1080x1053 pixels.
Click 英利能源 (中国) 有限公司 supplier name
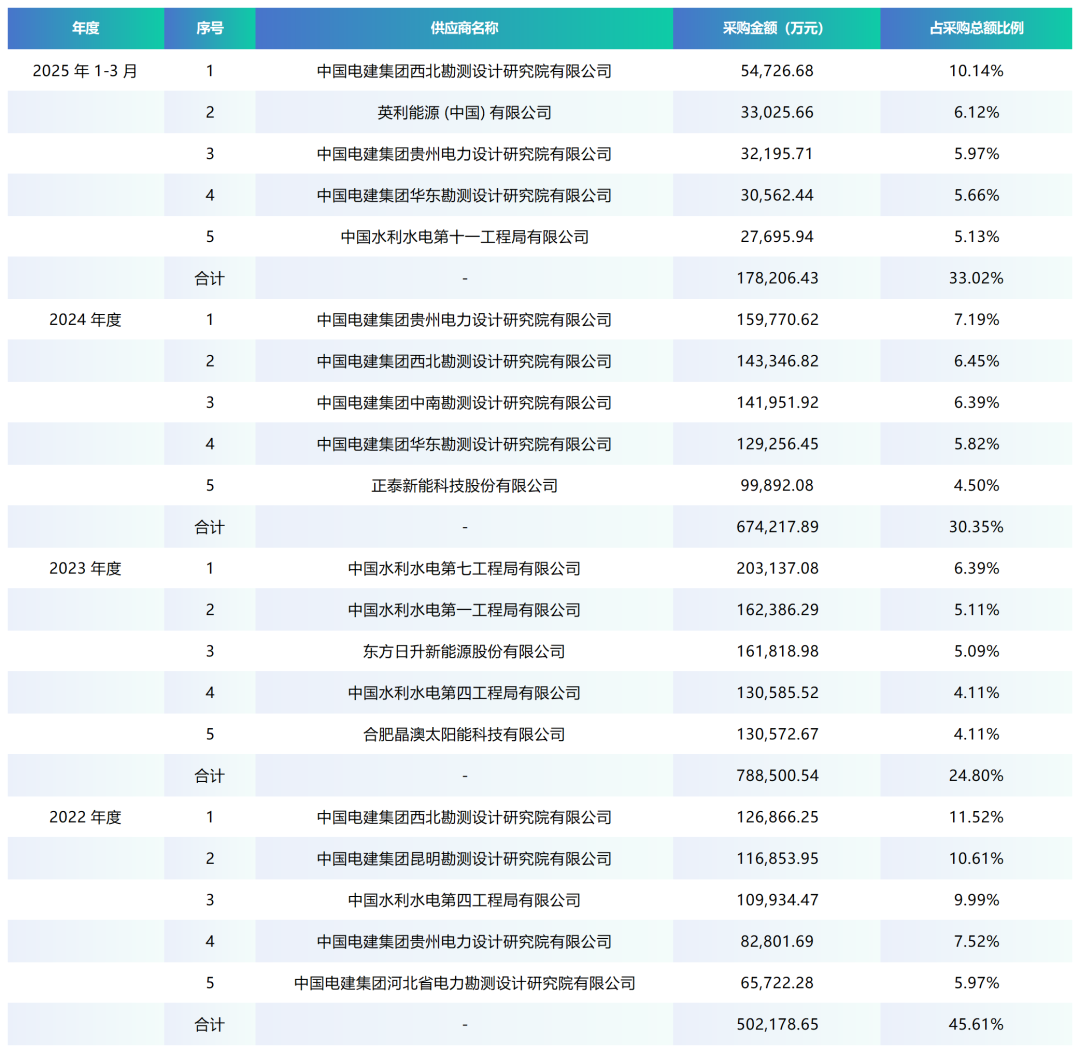pyautogui.click(x=464, y=112)
